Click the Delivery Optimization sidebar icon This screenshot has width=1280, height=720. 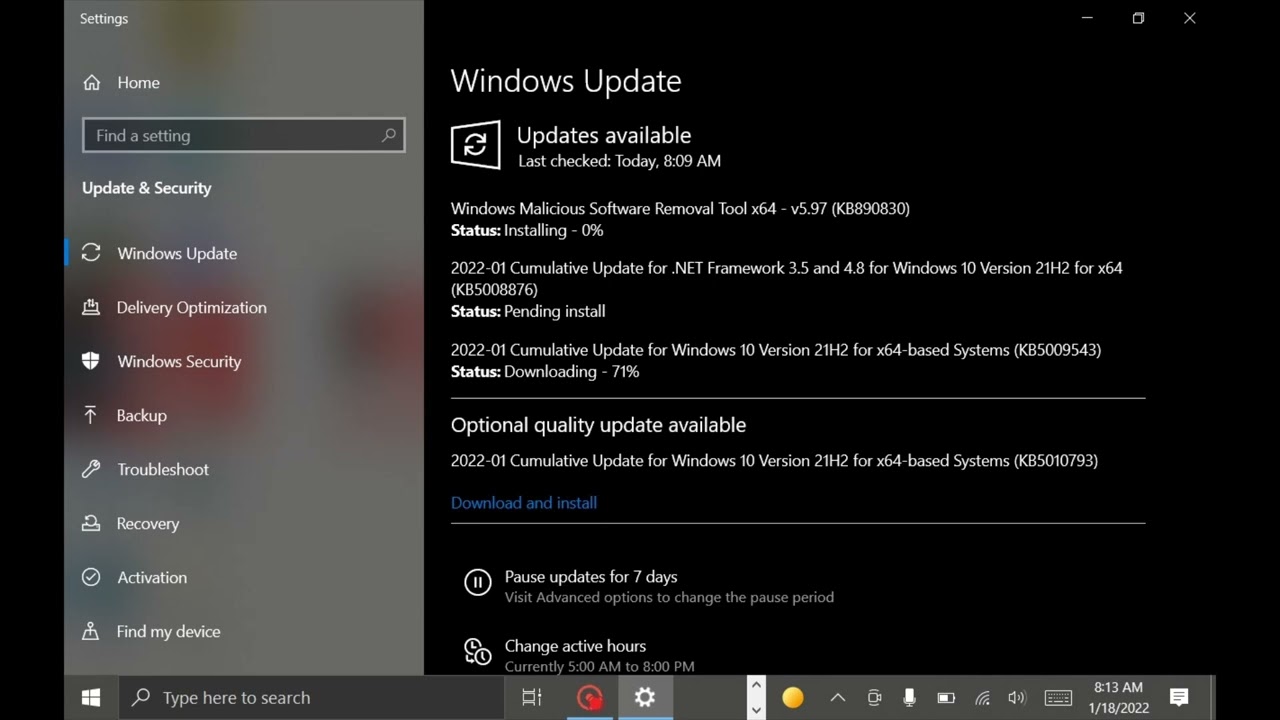point(91,307)
